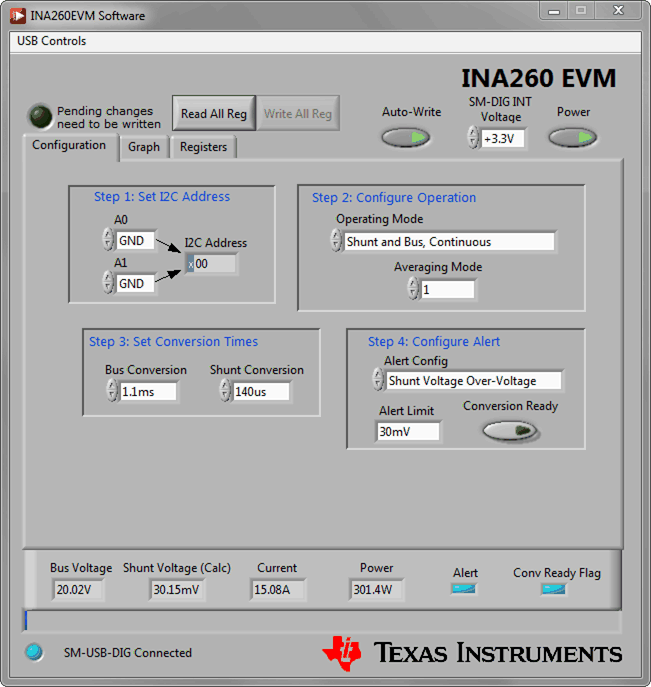Switch to the Graph tab
The image size is (651, 687).
[x=144, y=147]
